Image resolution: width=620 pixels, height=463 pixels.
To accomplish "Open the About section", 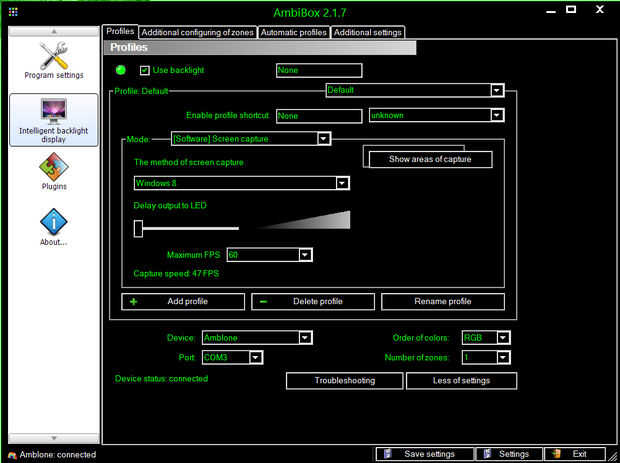I will (54, 227).
